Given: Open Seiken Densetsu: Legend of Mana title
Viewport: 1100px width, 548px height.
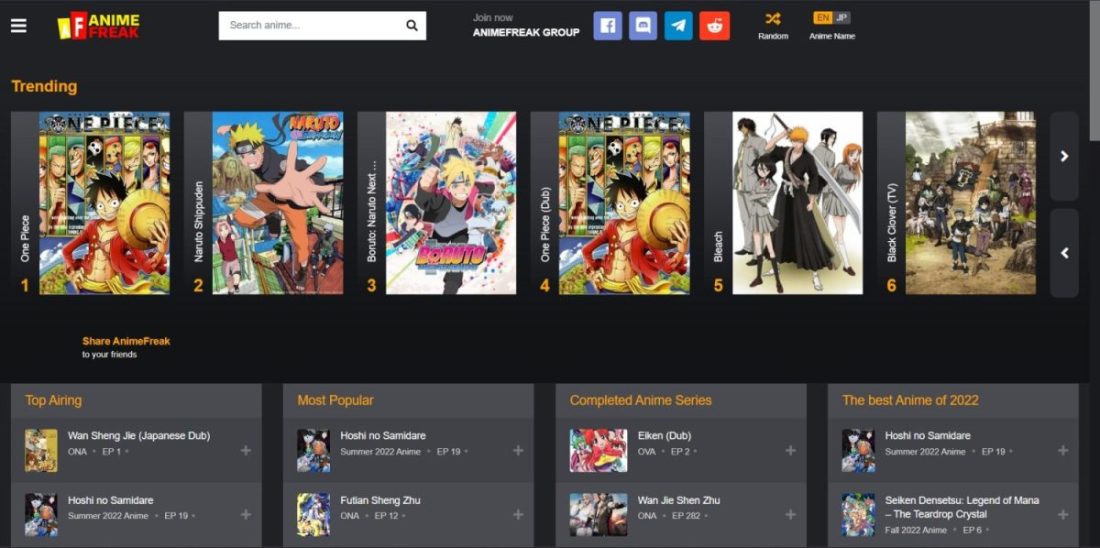Looking at the screenshot, I should (962, 507).
